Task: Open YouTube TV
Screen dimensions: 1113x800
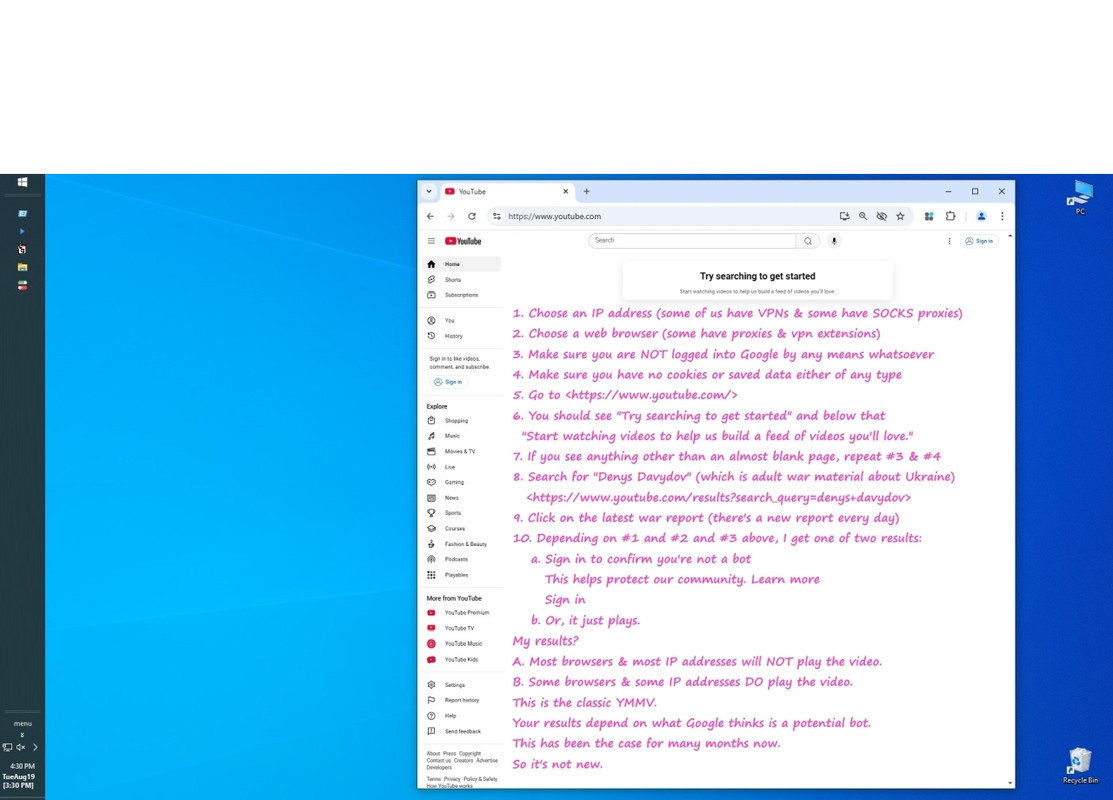Action: click(461, 628)
